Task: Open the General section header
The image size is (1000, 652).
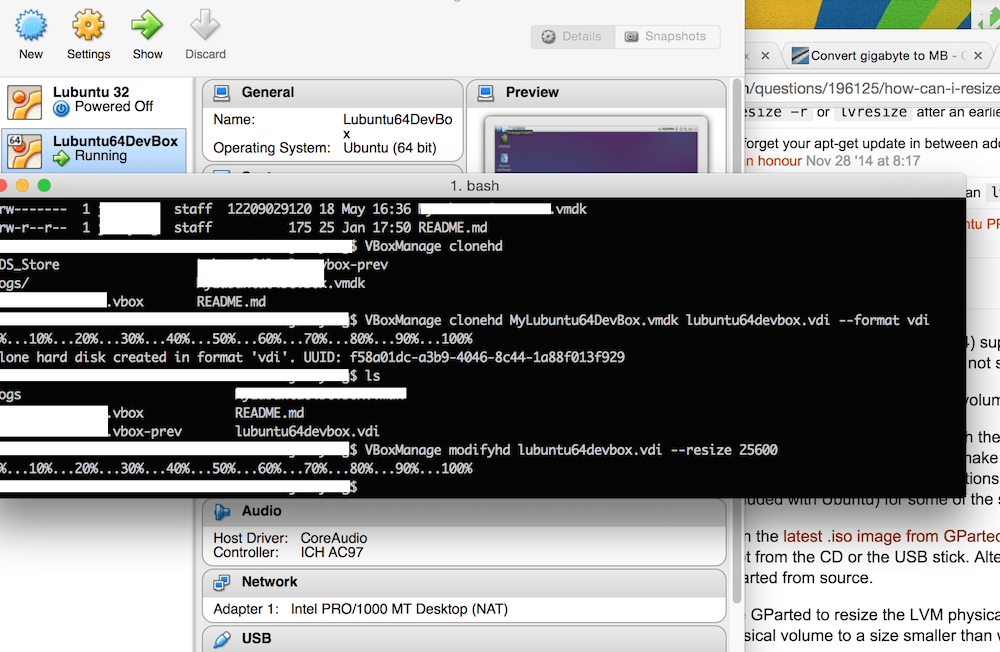Action: (x=332, y=93)
